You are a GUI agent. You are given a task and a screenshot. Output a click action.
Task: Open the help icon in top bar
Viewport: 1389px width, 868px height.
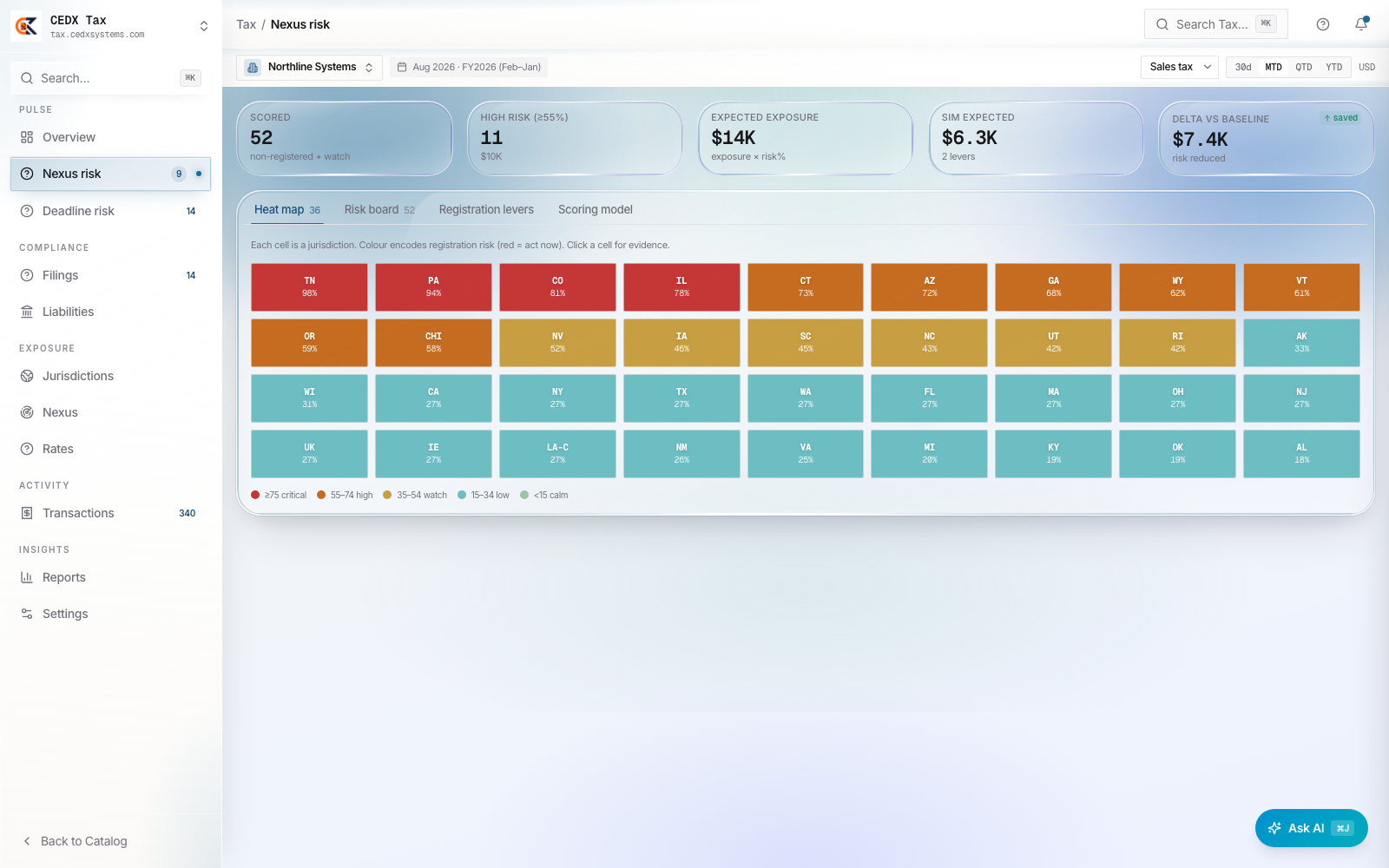(x=1323, y=24)
